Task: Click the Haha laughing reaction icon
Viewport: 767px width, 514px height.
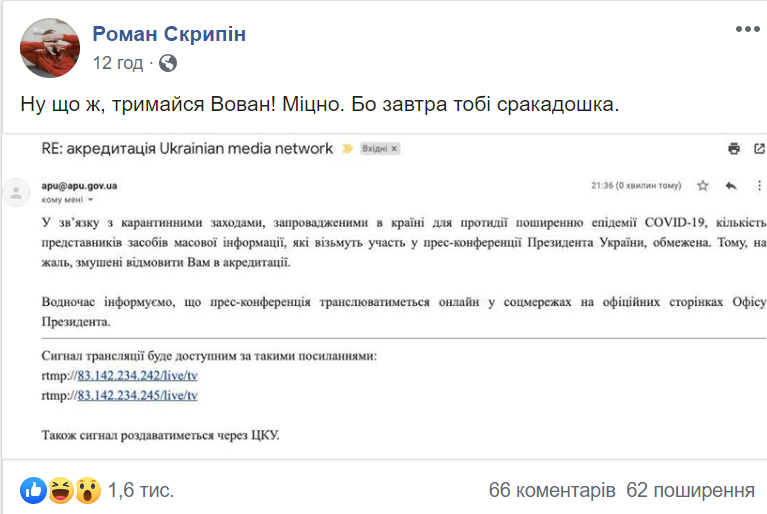Action: click(x=59, y=490)
